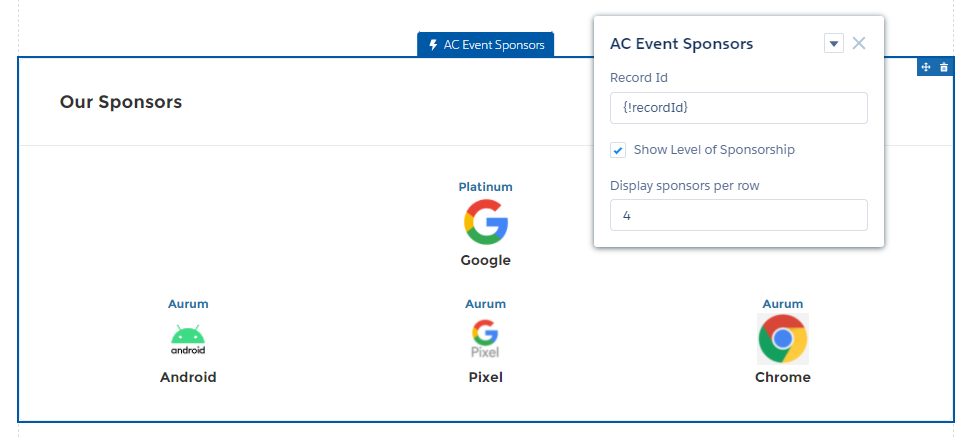
Task: Click the move component handle icon
Action: pyautogui.click(x=926, y=67)
